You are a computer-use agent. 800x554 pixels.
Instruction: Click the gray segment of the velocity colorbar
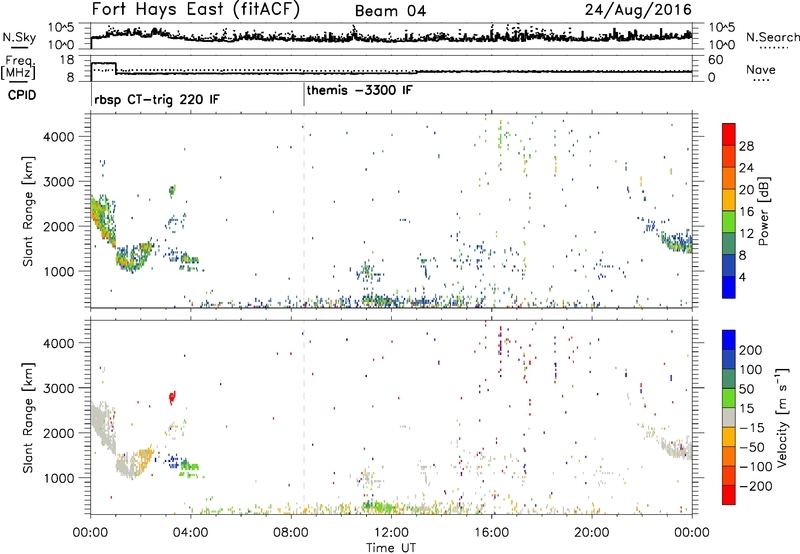tap(729, 417)
